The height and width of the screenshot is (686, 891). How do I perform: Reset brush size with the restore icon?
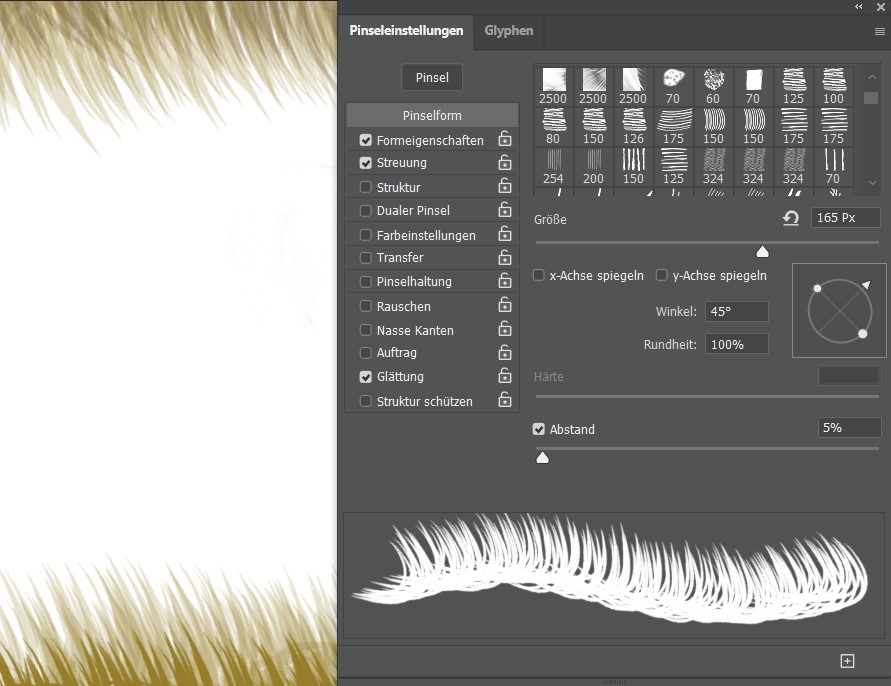point(791,218)
